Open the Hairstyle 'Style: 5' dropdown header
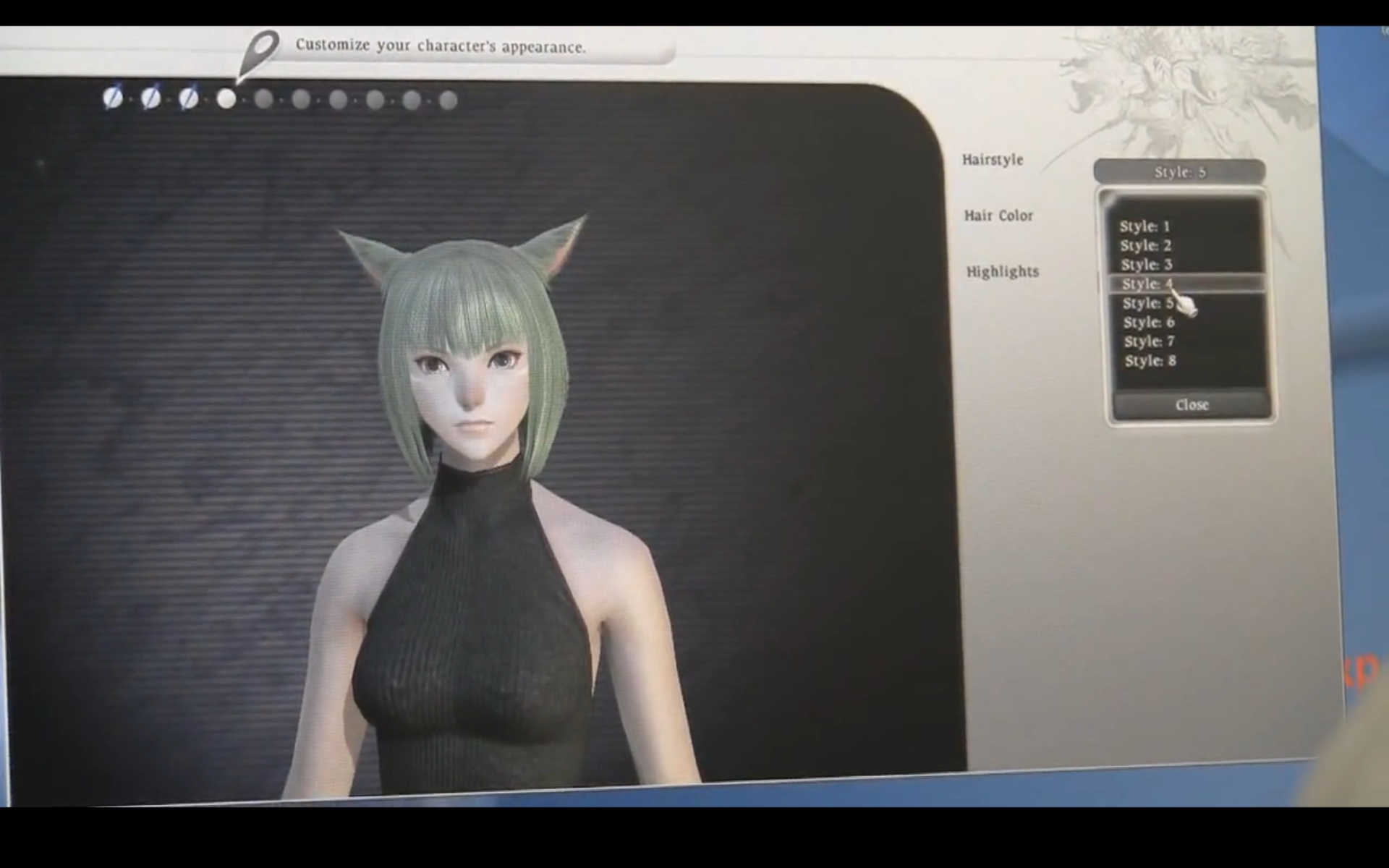The height and width of the screenshot is (868, 1389). coord(1179,172)
